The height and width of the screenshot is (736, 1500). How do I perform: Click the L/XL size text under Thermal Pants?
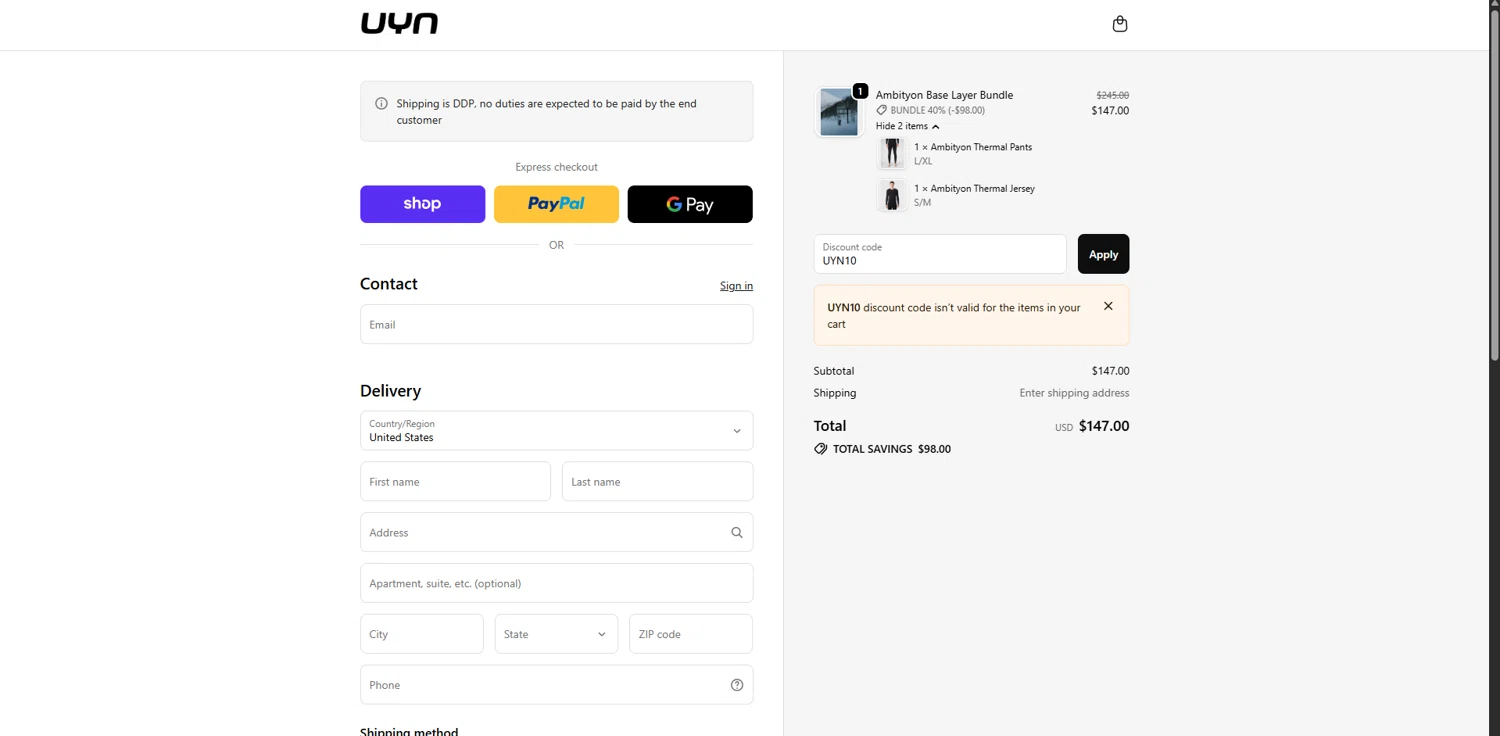923,161
